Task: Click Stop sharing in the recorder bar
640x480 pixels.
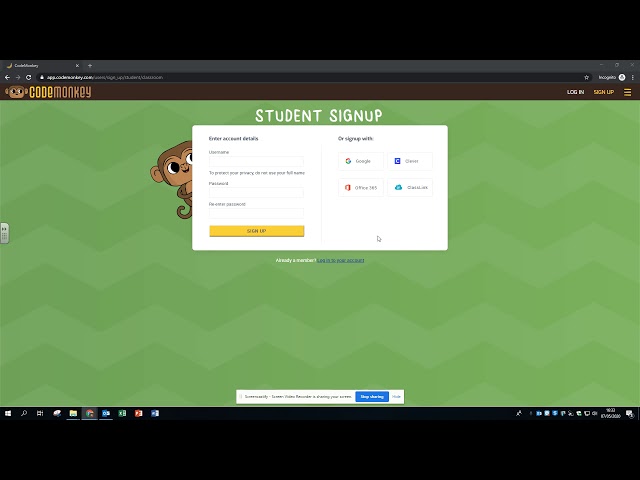Action: [x=372, y=397]
